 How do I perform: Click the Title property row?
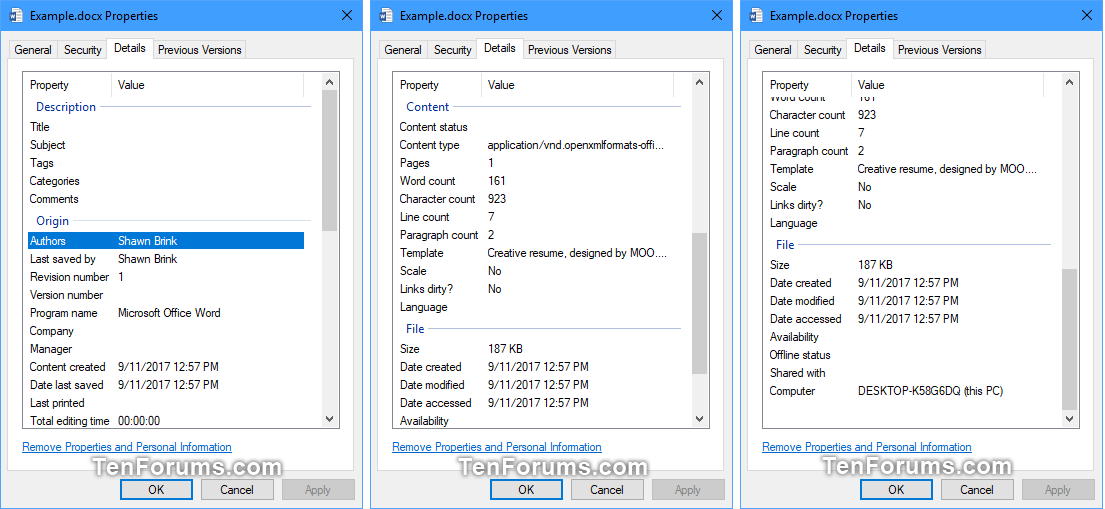pos(166,127)
